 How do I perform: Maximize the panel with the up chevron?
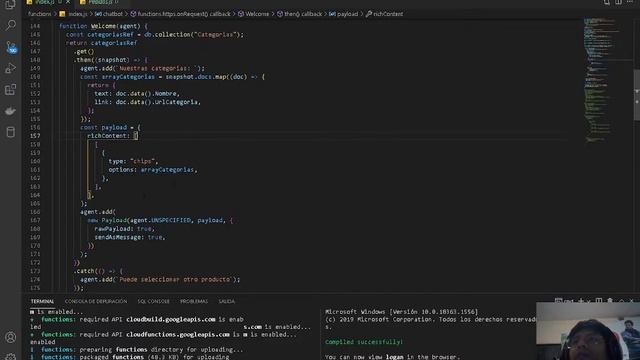pos(621,301)
